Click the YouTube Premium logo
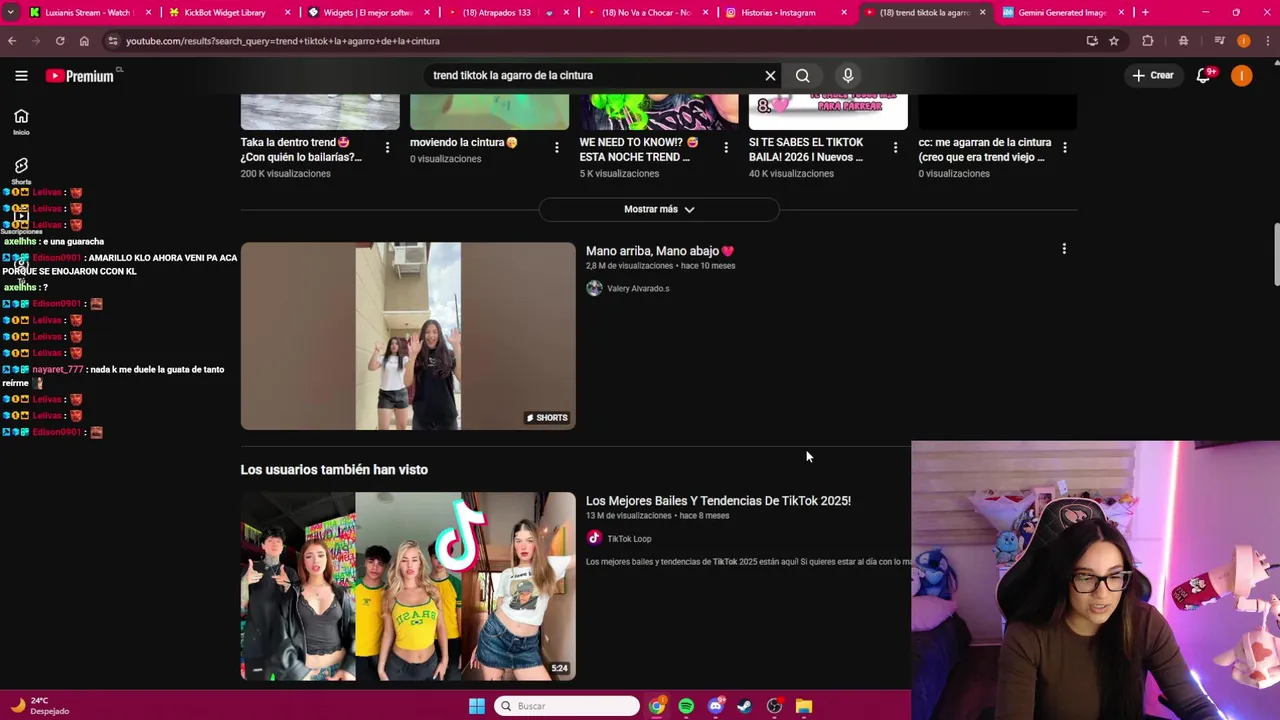1280x720 pixels. point(80,76)
